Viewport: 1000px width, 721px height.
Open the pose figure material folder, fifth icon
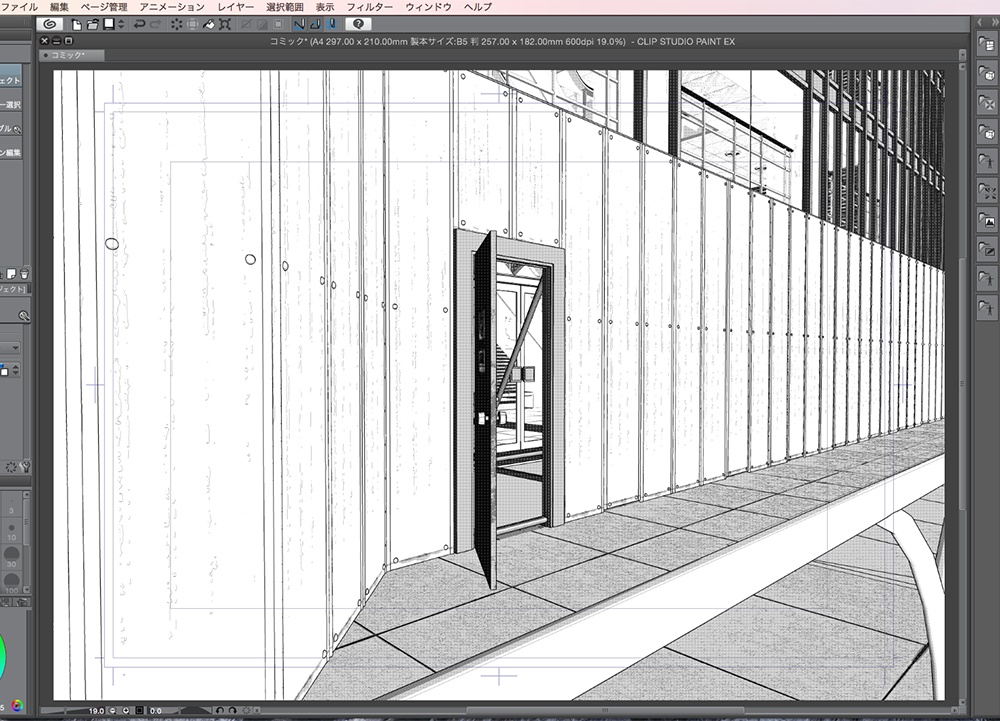(987, 162)
